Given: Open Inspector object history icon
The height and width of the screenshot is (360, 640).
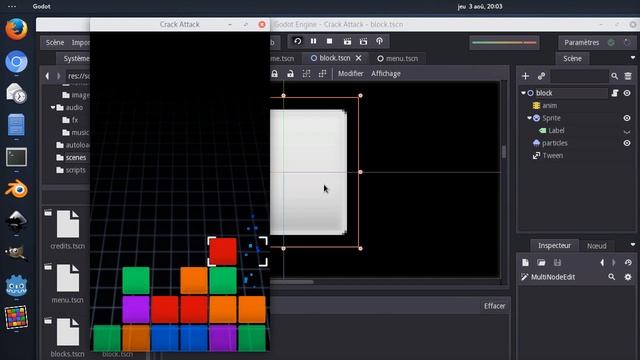Looking at the screenshot, I should 628,262.
